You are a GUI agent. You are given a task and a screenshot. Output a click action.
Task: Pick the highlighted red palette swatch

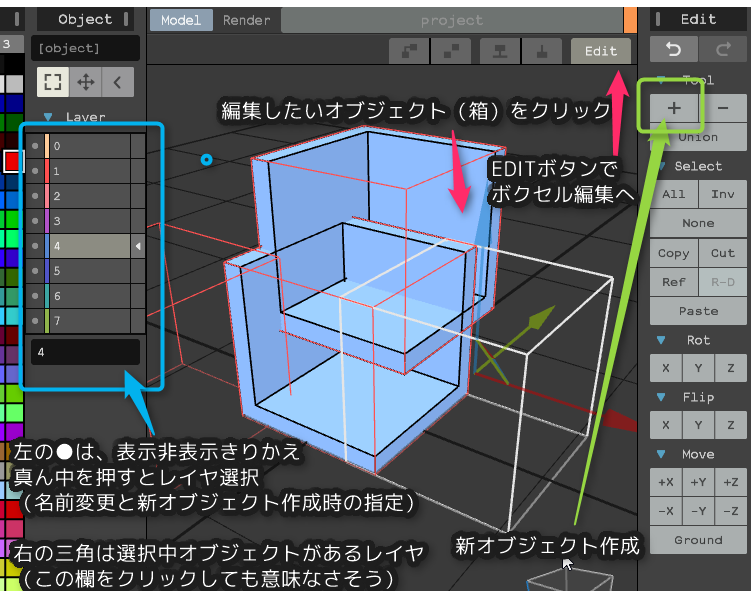coord(13,161)
